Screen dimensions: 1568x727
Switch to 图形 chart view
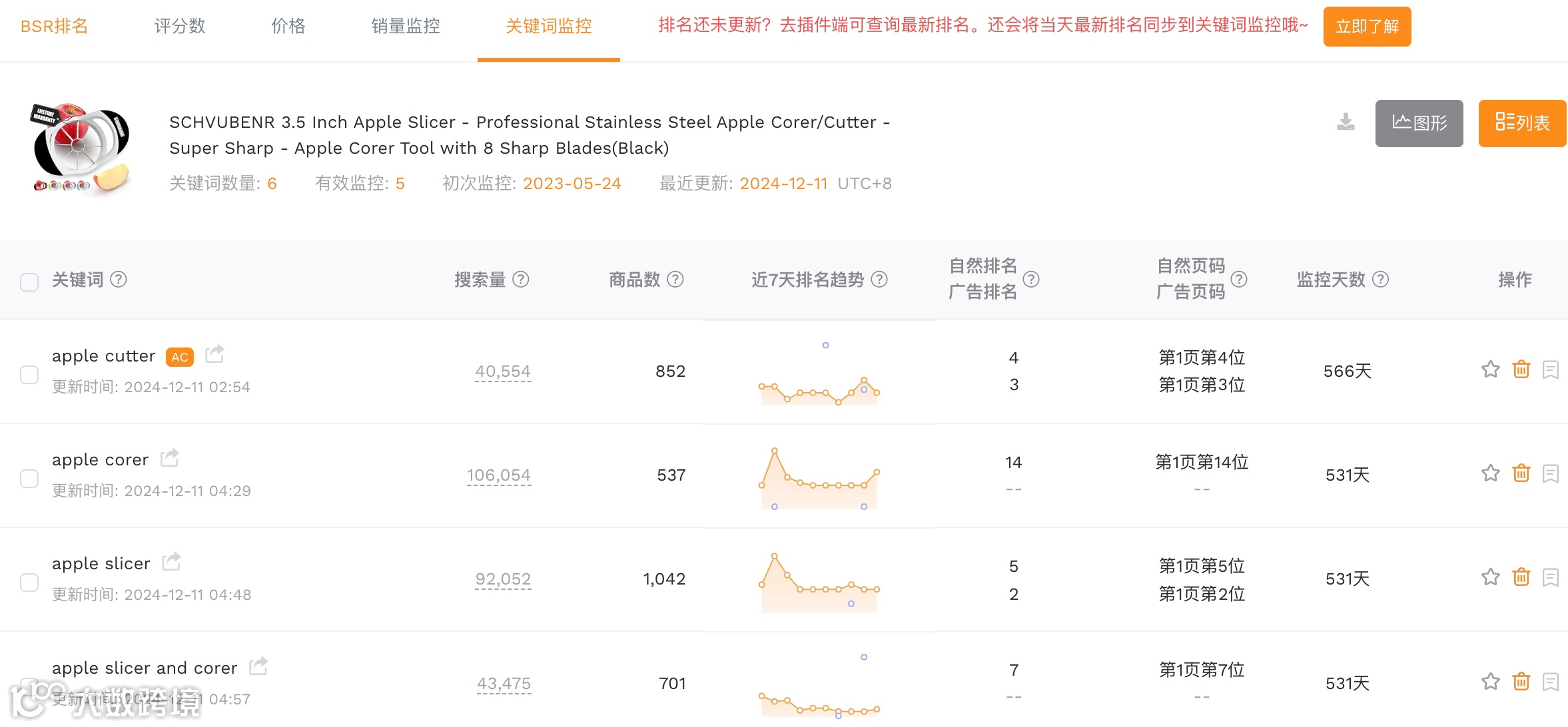[x=1419, y=123]
